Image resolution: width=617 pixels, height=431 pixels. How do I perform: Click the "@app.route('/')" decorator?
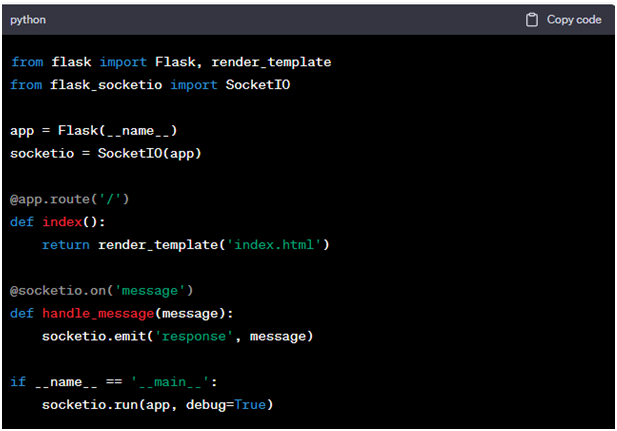70,199
